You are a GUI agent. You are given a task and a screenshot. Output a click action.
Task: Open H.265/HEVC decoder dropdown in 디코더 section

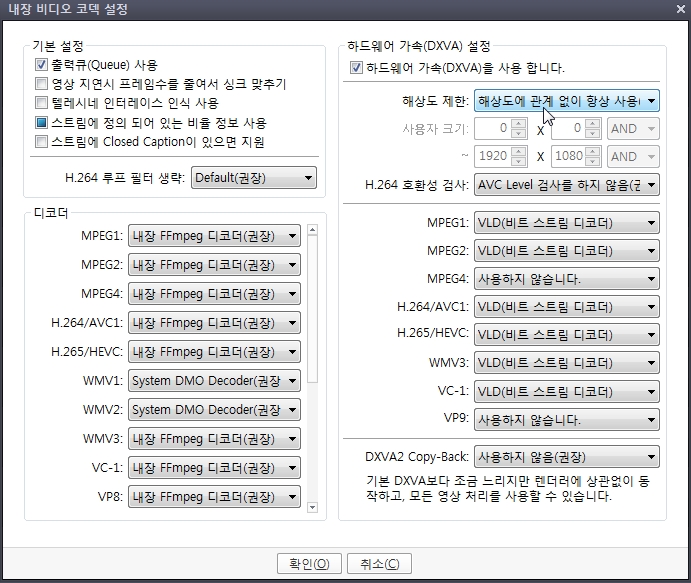(x=214, y=352)
